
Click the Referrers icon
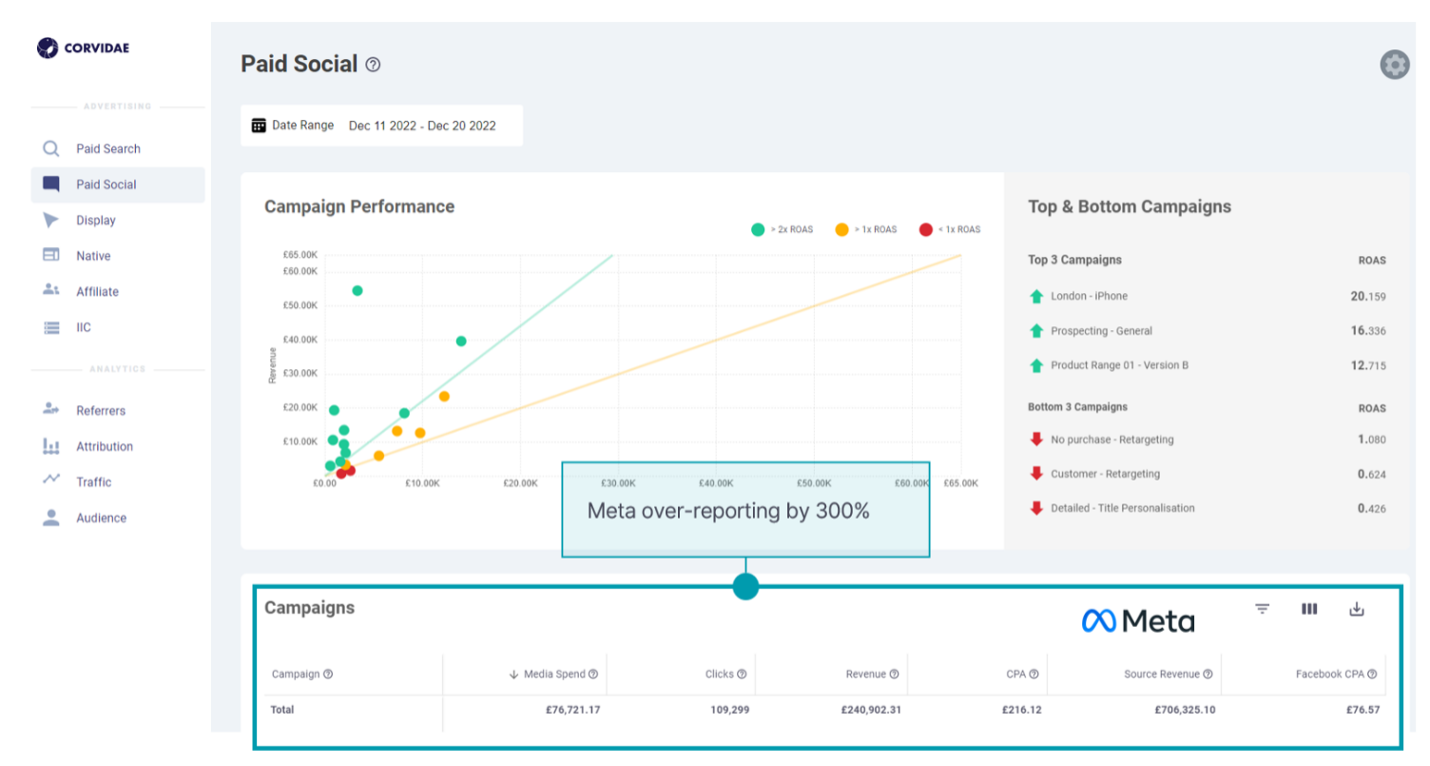51,410
